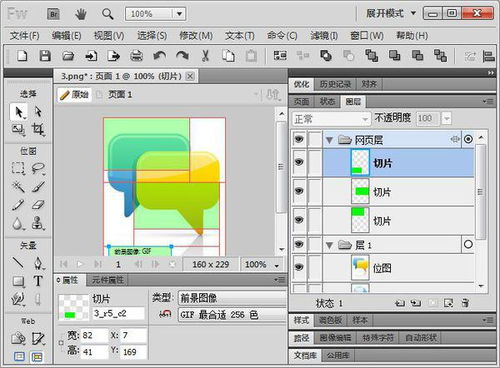Open the zoom 100% dropdown at top
Viewport: 500px width, 368px height.
[x=179, y=14]
